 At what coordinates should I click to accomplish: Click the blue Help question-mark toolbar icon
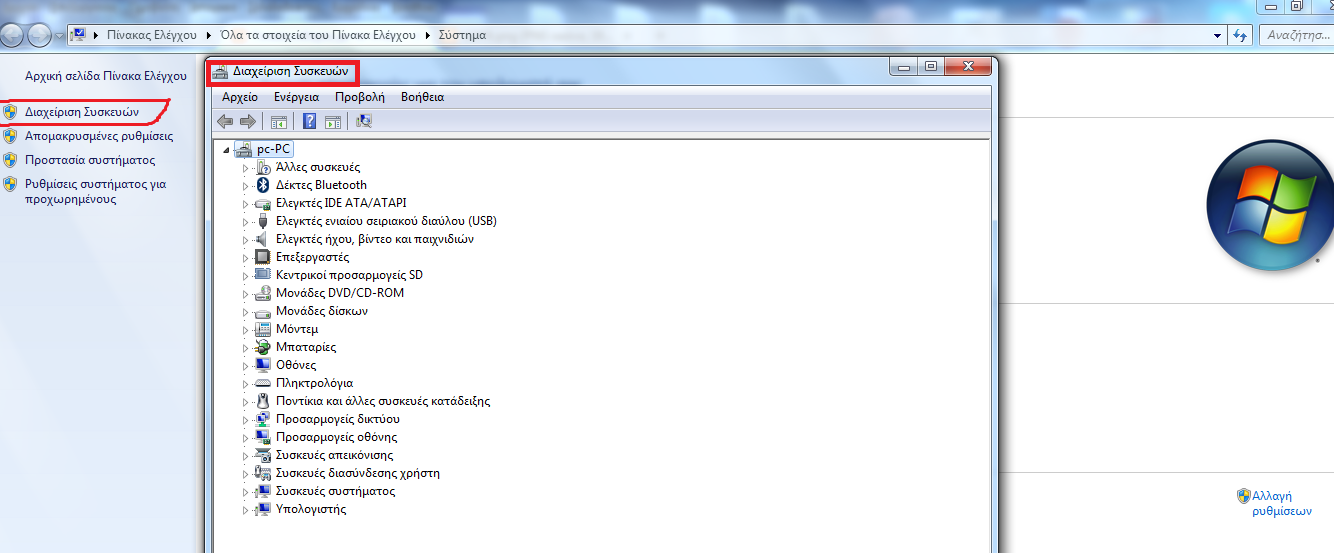point(310,121)
